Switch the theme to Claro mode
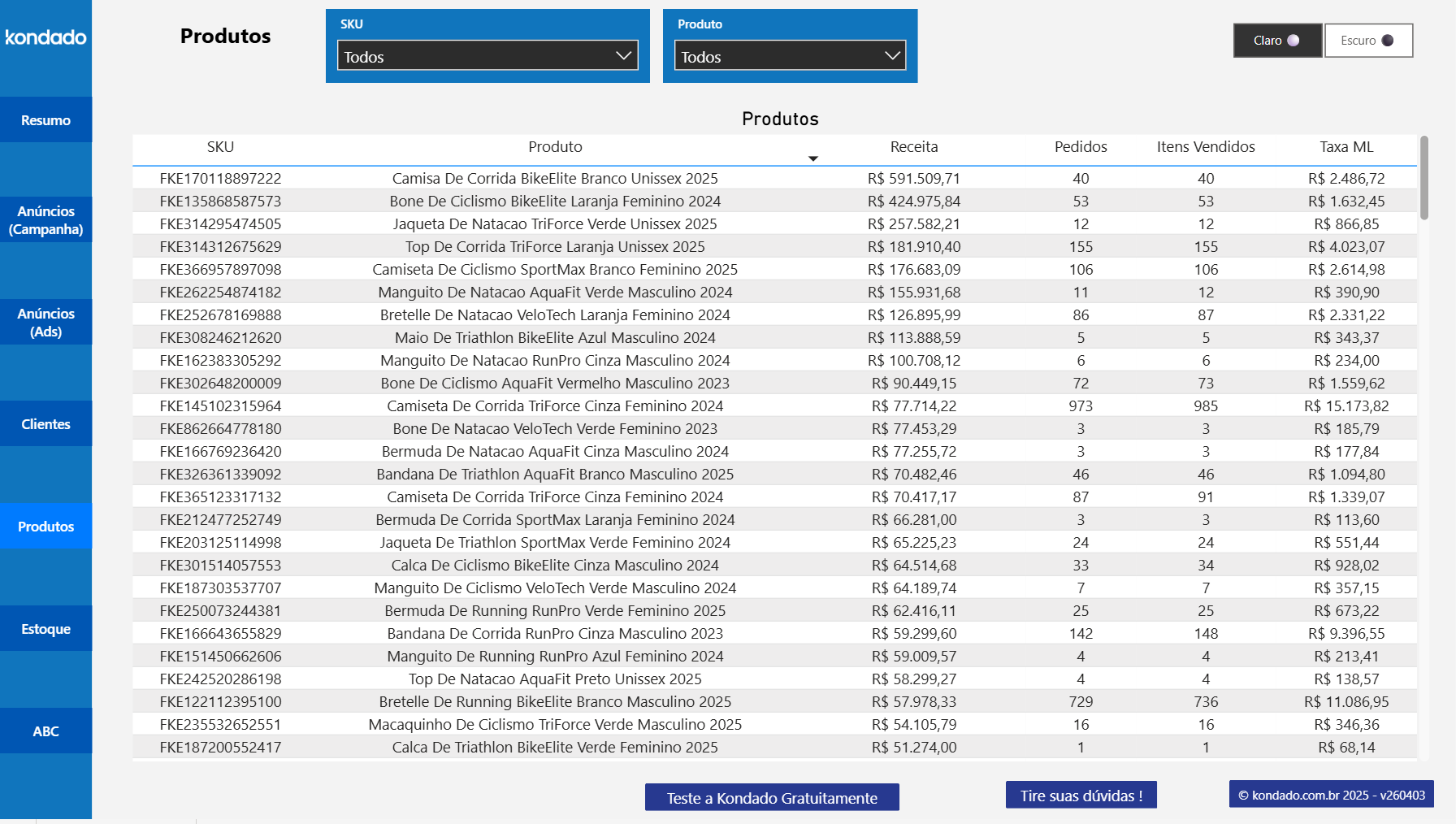This screenshot has width=1456, height=824. [1276, 40]
